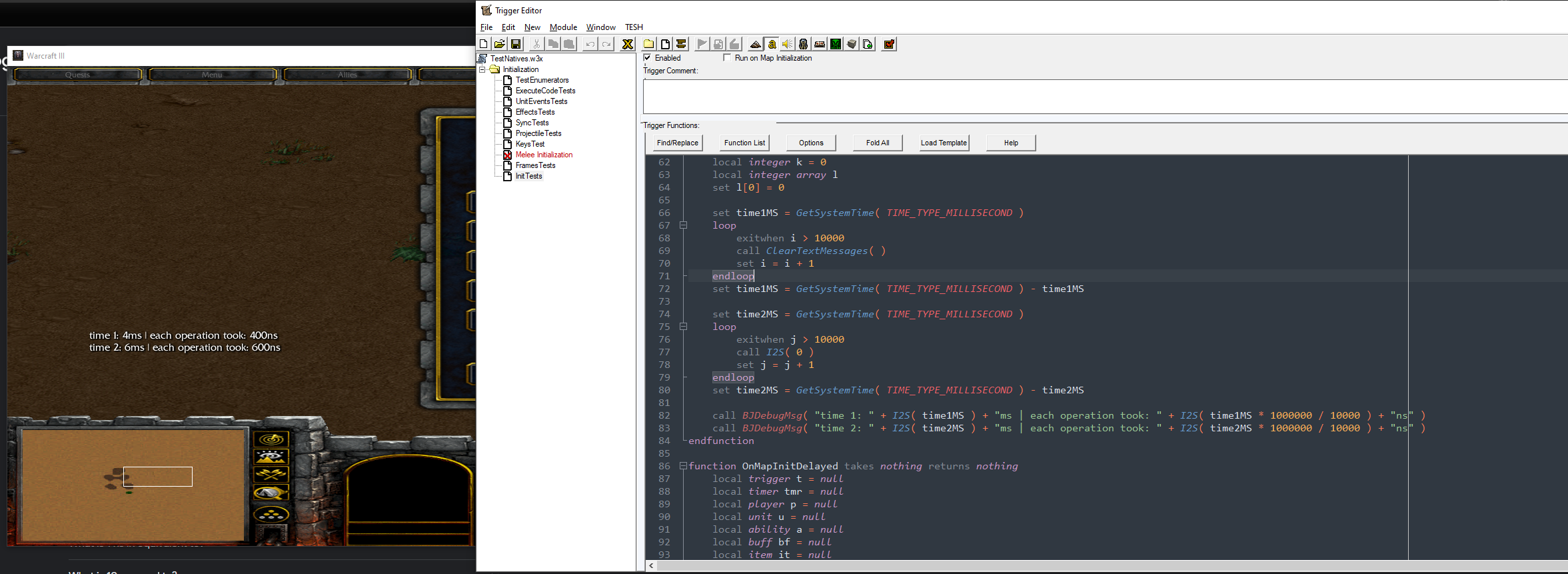The height and width of the screenshot is (574, 1568).
Task: Open the Import Manager icon
Action: [x=868, y=44]
